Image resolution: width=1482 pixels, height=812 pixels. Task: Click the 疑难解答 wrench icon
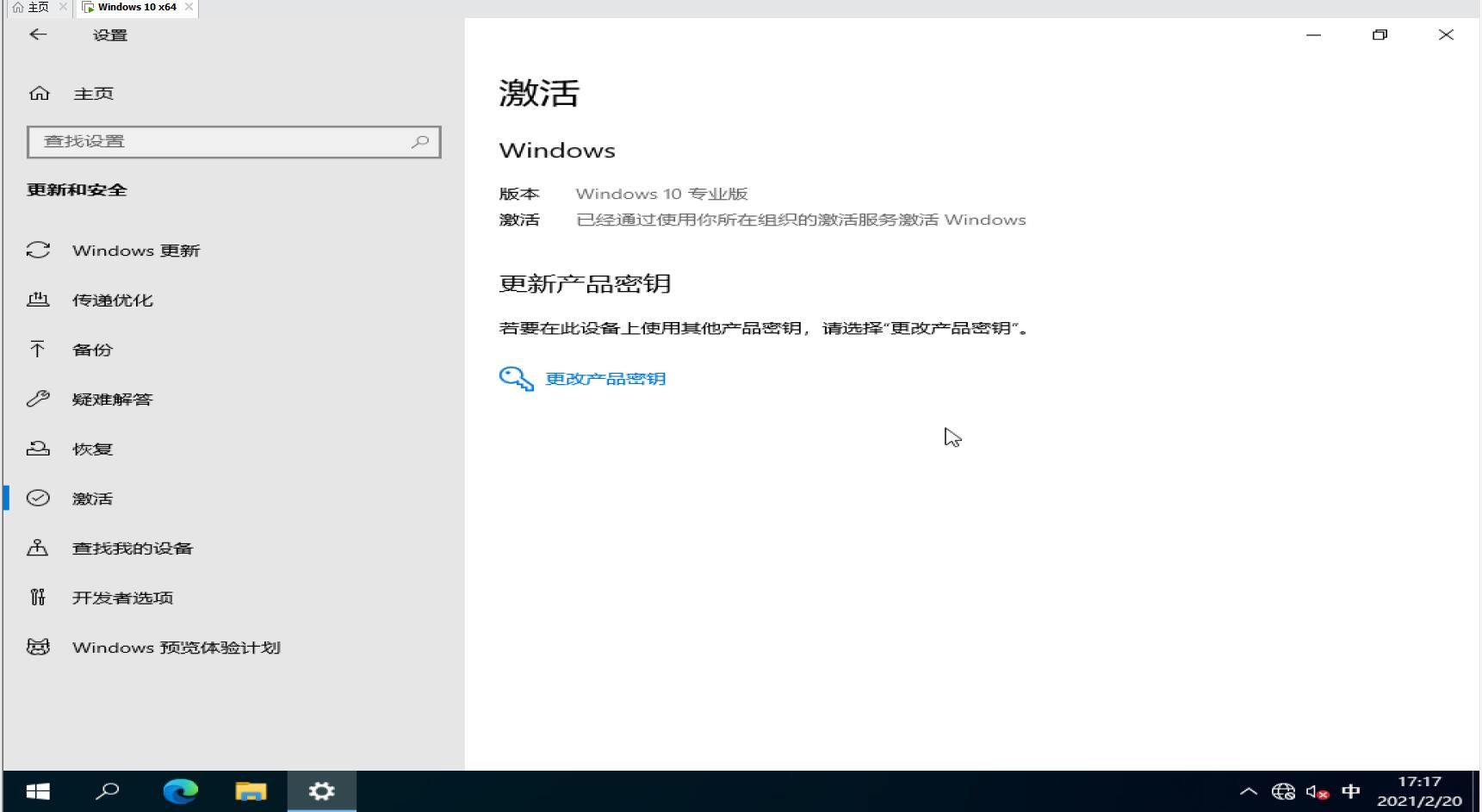(x=38, y=399)
